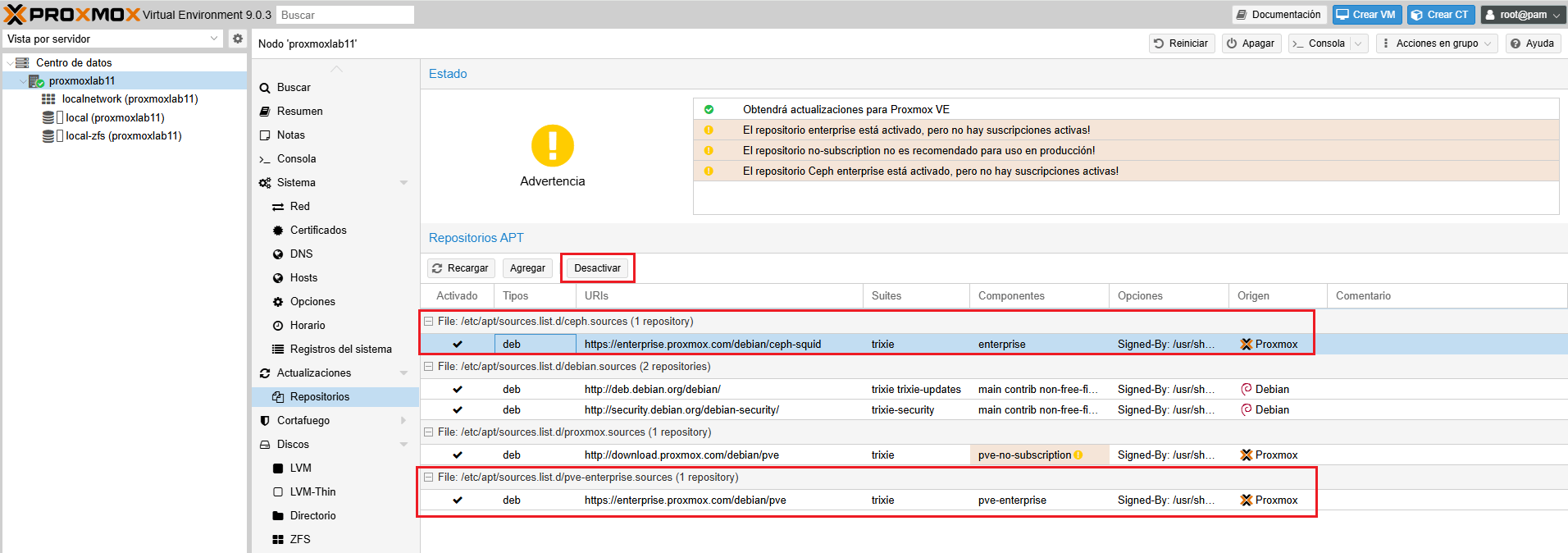Click the Actualizaciones refresh icon

pyautogui.click(x=265, y=373)
